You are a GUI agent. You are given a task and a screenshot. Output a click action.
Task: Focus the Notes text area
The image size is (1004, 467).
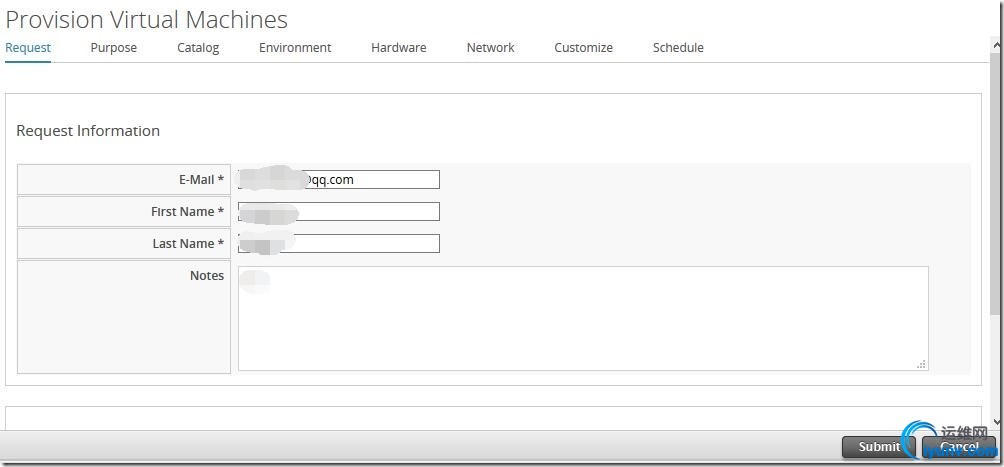[x=583, y=318]
